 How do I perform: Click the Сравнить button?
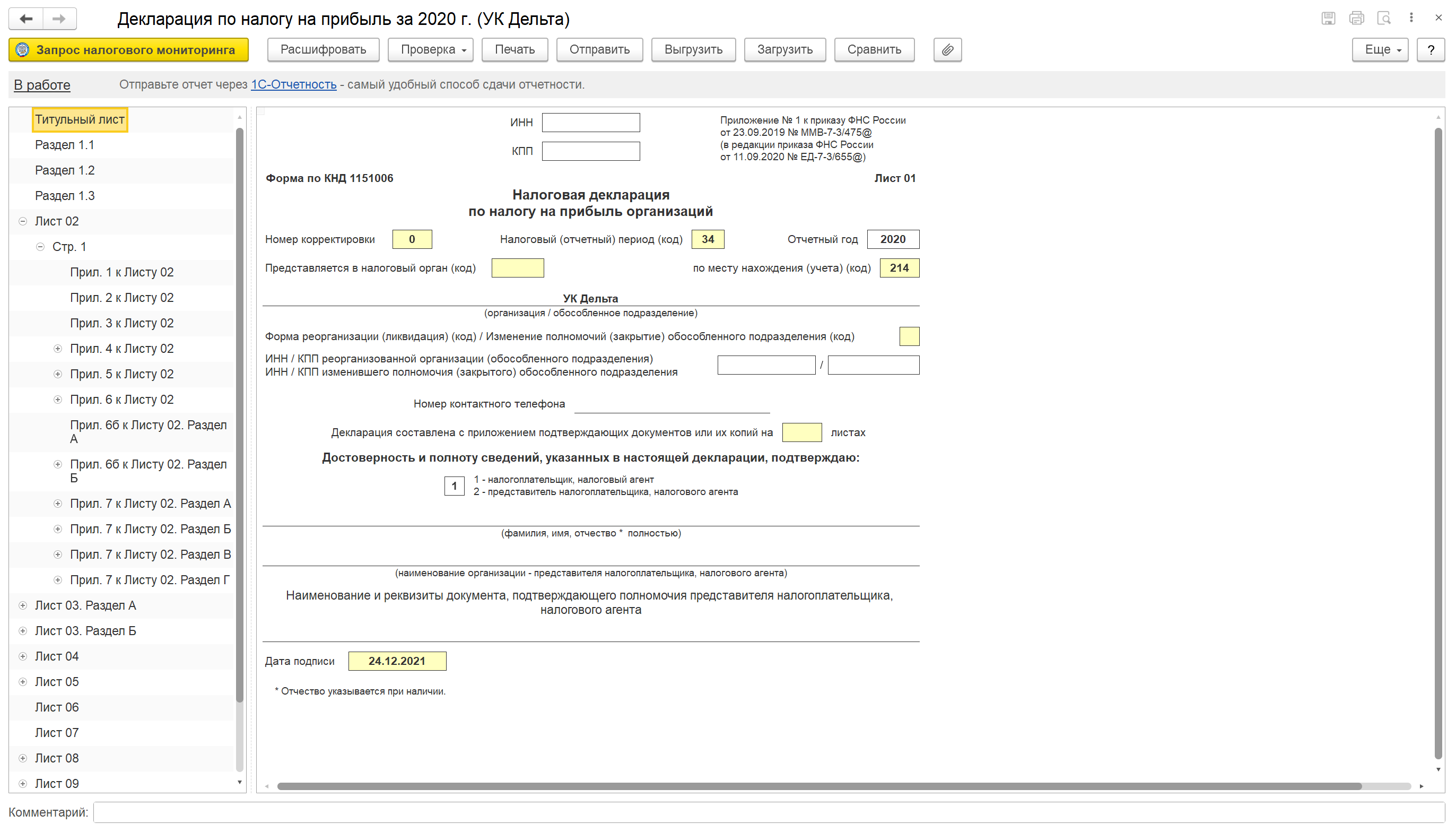click(874, 50)
